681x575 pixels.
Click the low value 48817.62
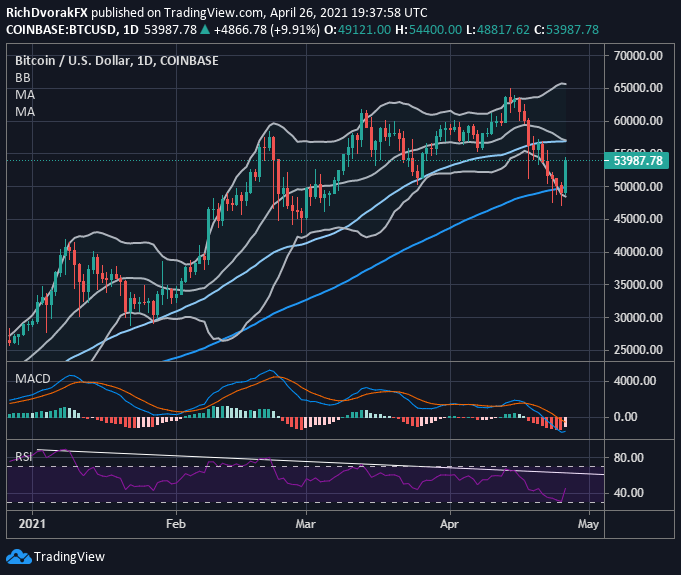(x=503, y=30)
